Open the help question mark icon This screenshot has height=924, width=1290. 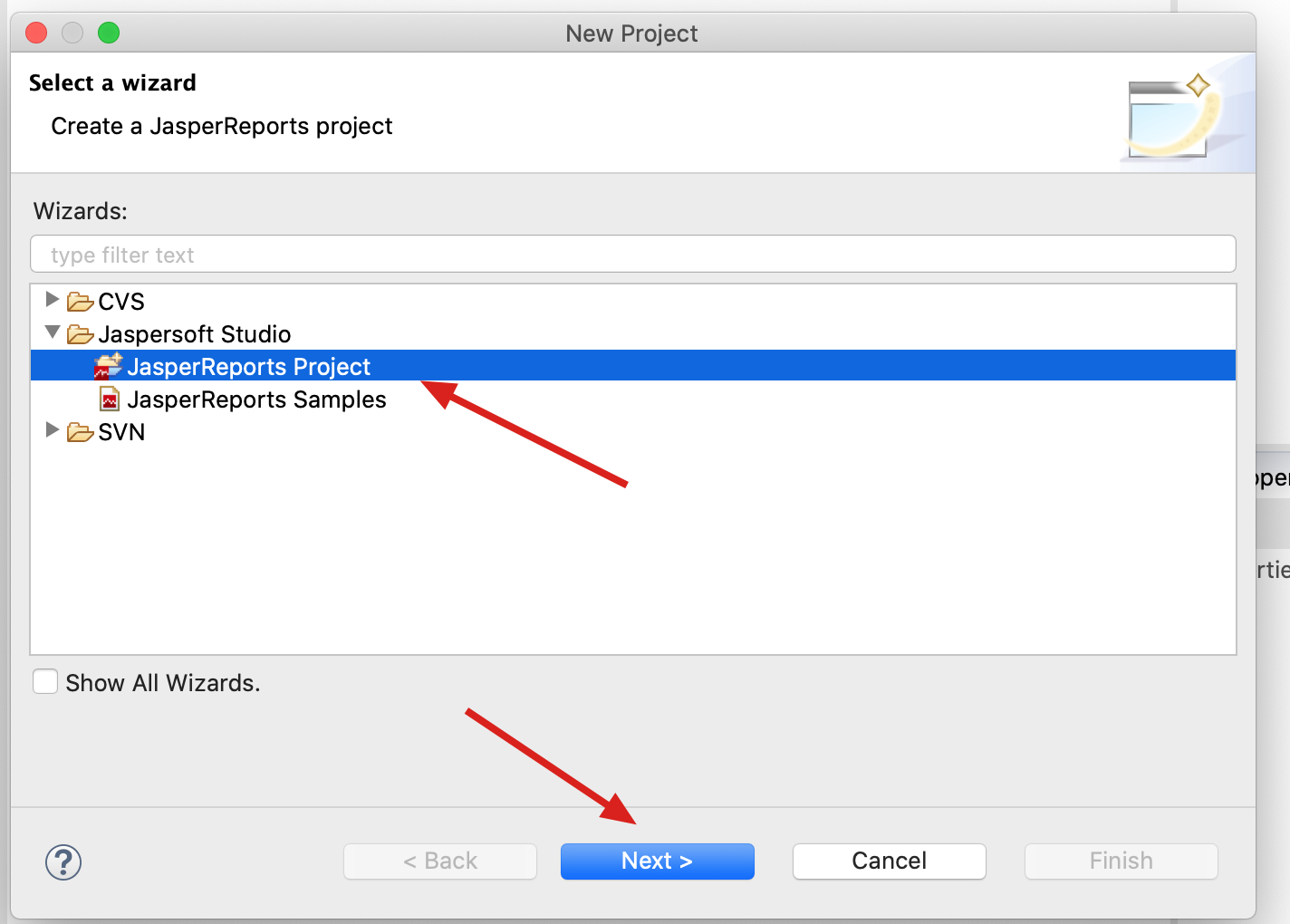[63, 862]
